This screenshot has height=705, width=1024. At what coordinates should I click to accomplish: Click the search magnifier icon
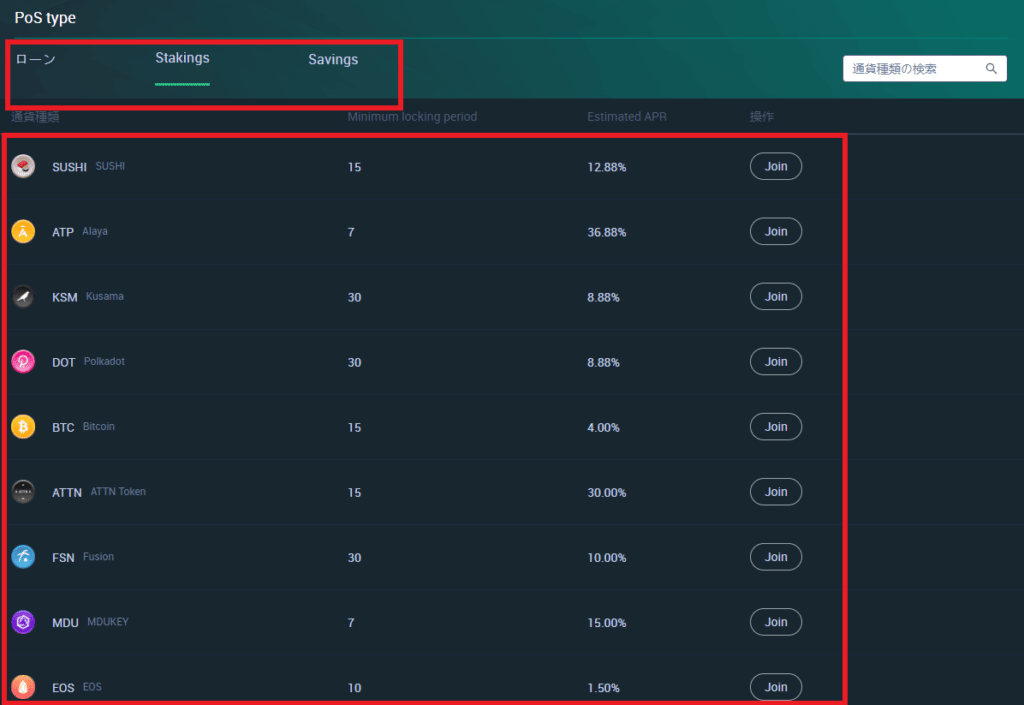991,69
